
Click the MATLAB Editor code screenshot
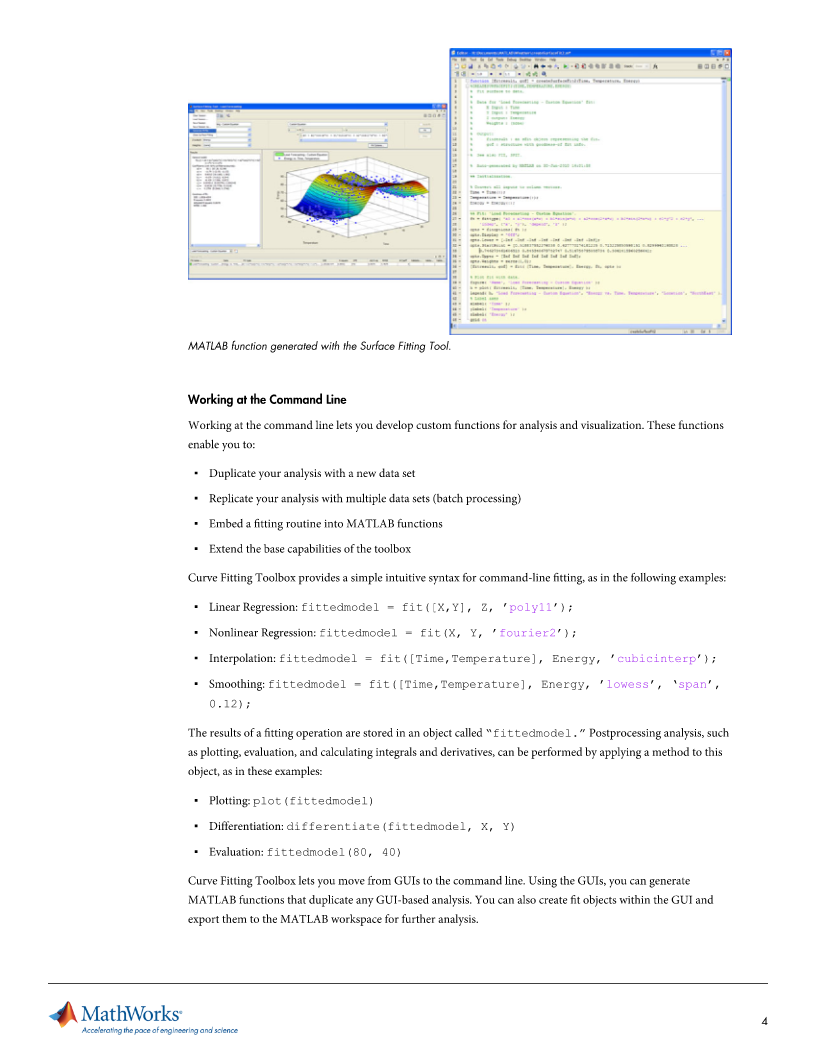(x=590, y=191)
